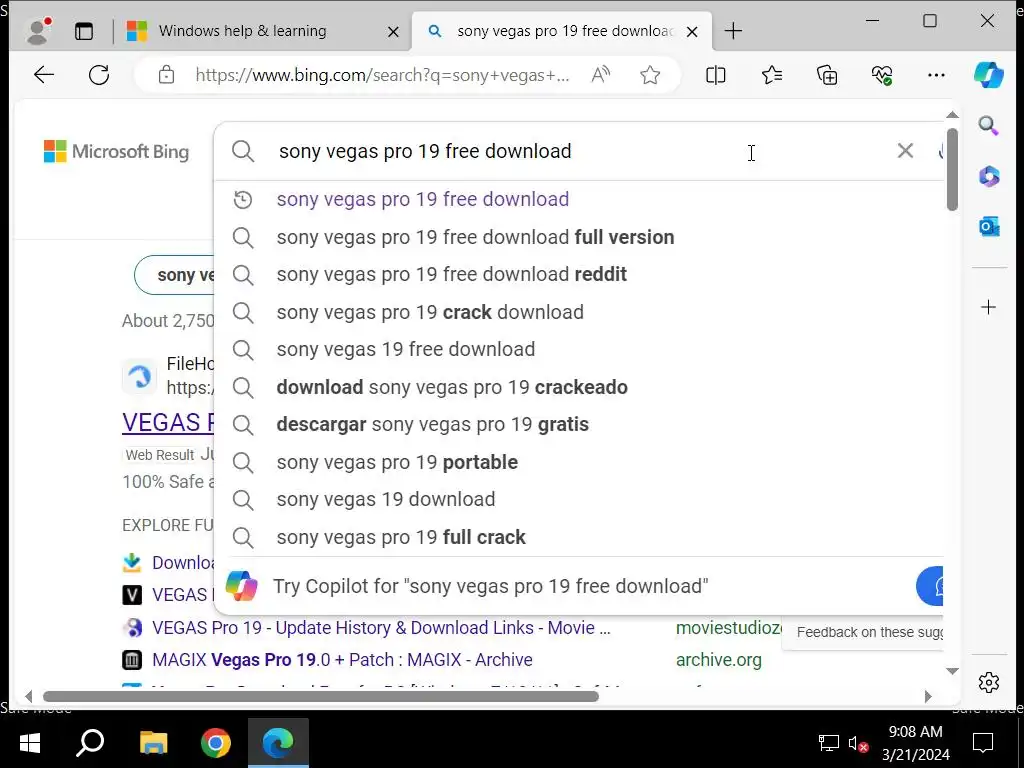Click the address bar URL
Viewport: 1024px width, 768px height.
[382, 75]
